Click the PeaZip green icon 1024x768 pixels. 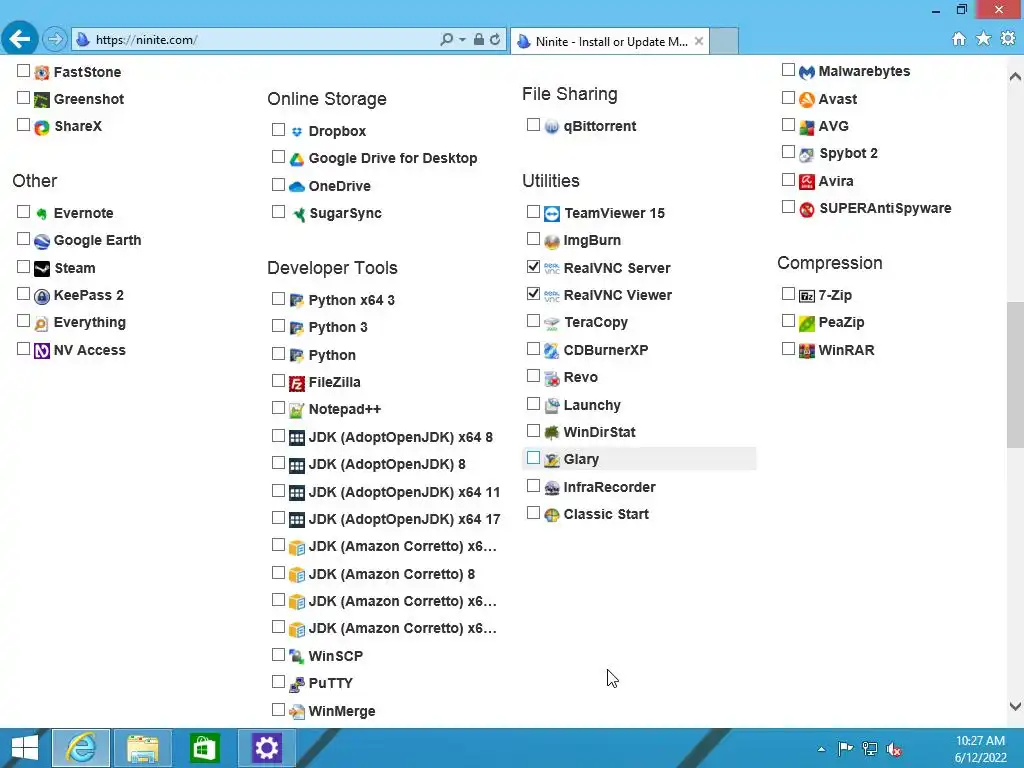(807, 323)
